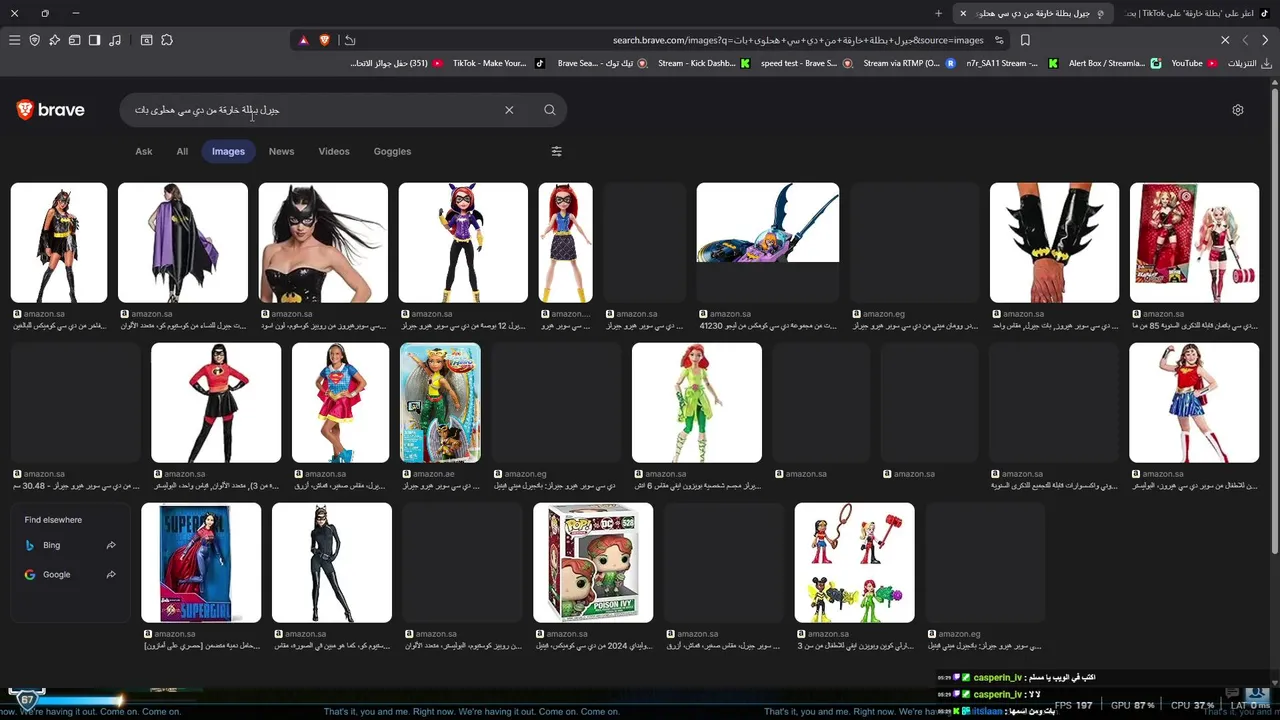Submit search with the magnifier icon
Screen dimensions: 1280x720
[x=550, y=110]
